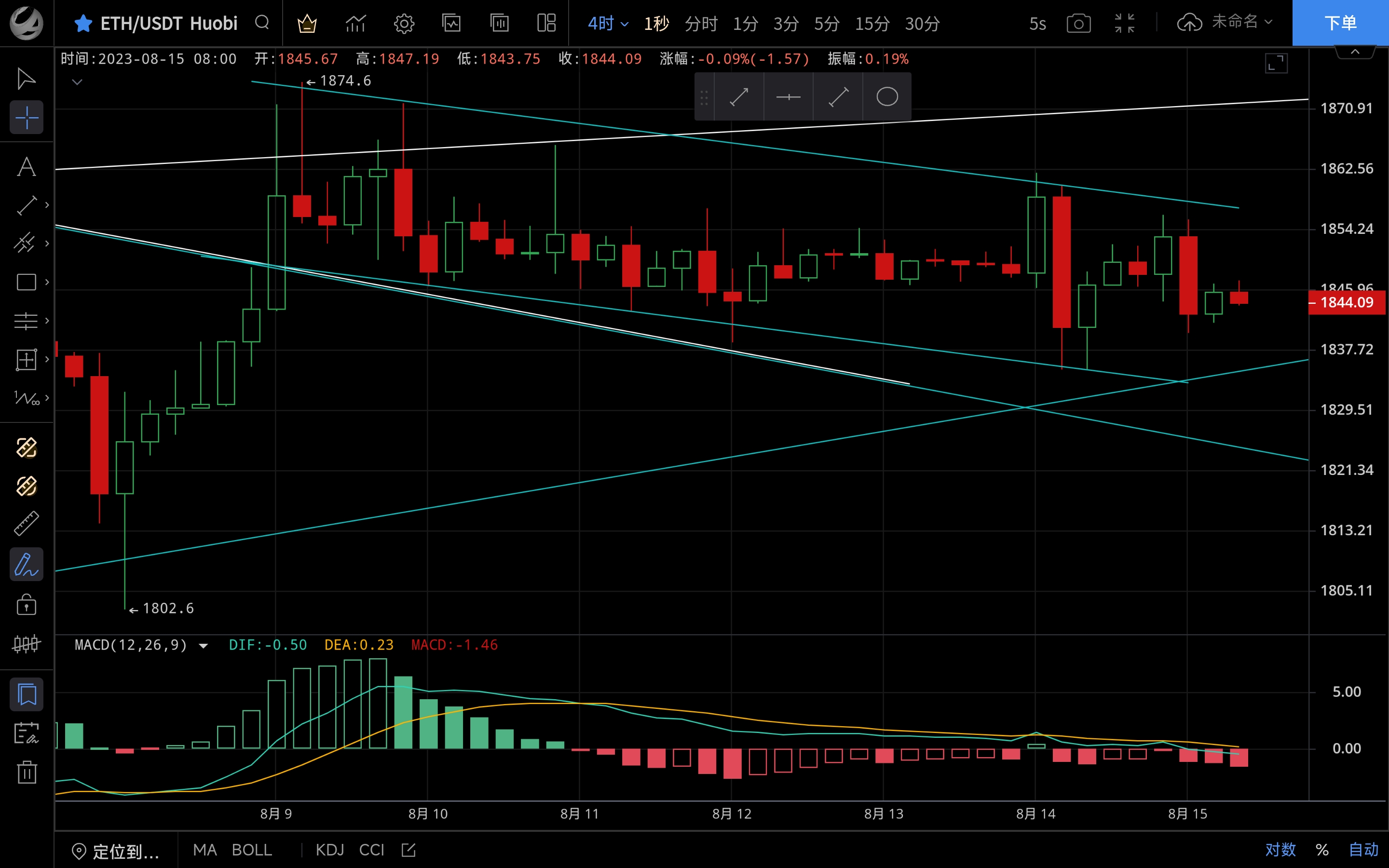Viewport: 1389px width, 868px height.
Task: Click the ruler measure tool
Action: [27, 524]
